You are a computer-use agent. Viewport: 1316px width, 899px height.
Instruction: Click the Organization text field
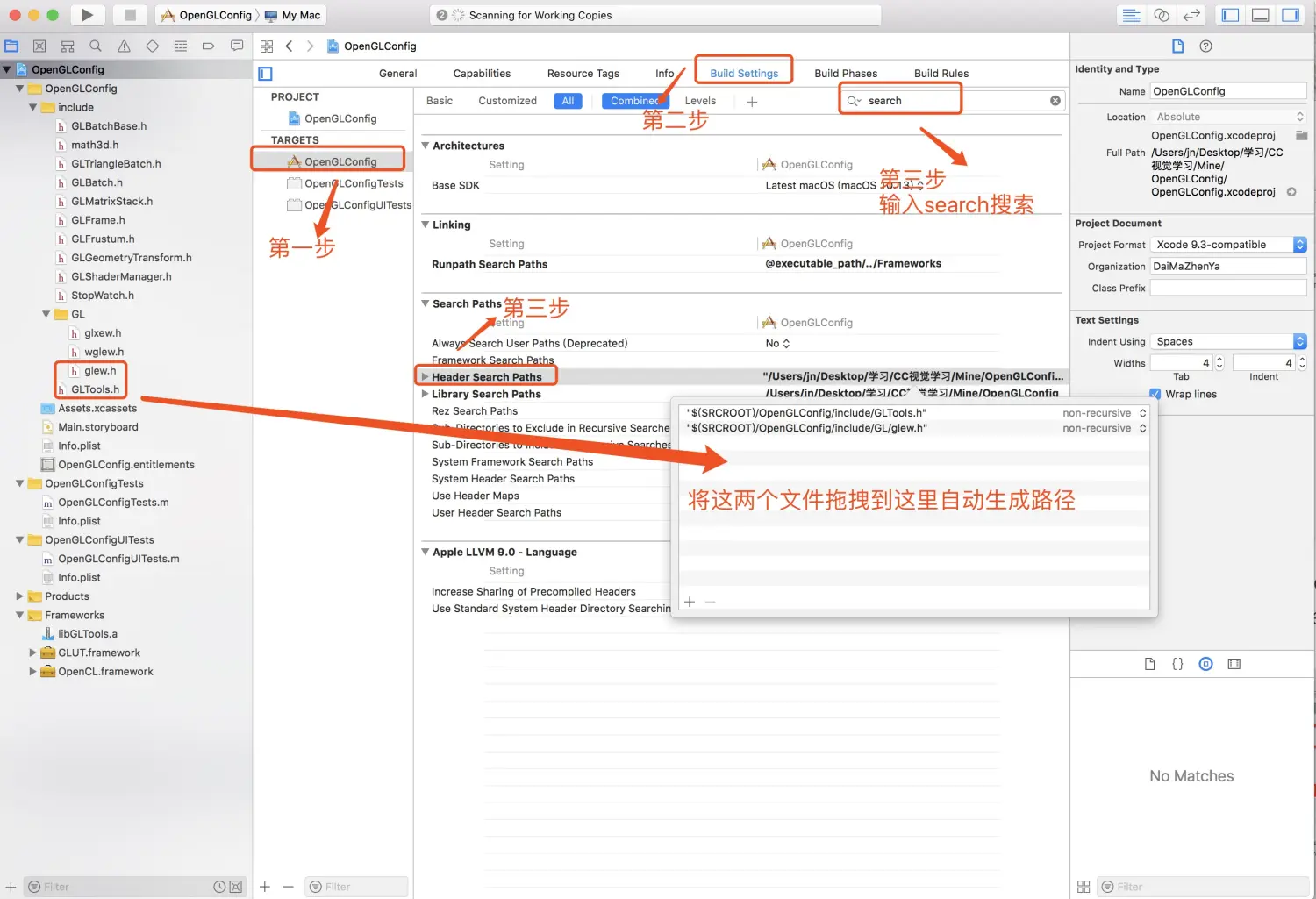1228,267
